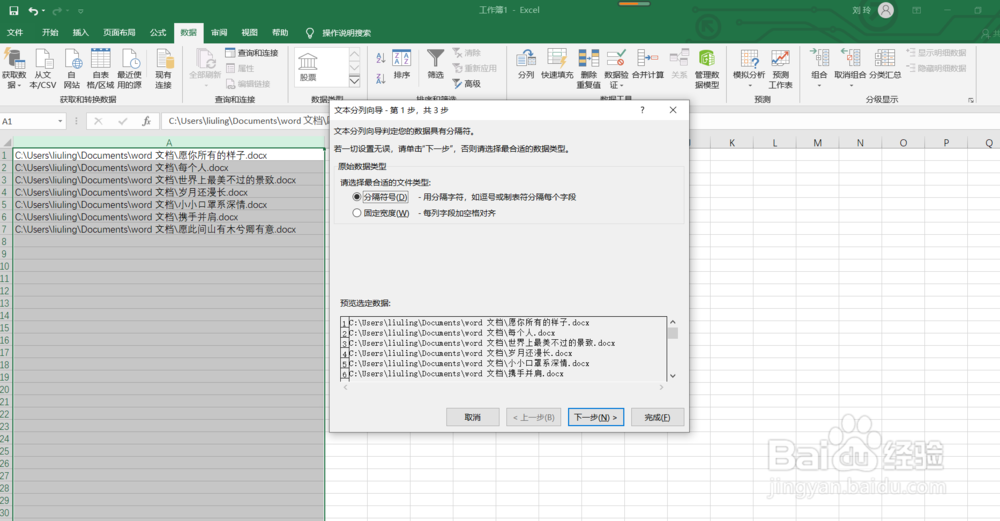Click the Insert Function fx icon
Screen dimensions: 1000x521
(146, 121)
